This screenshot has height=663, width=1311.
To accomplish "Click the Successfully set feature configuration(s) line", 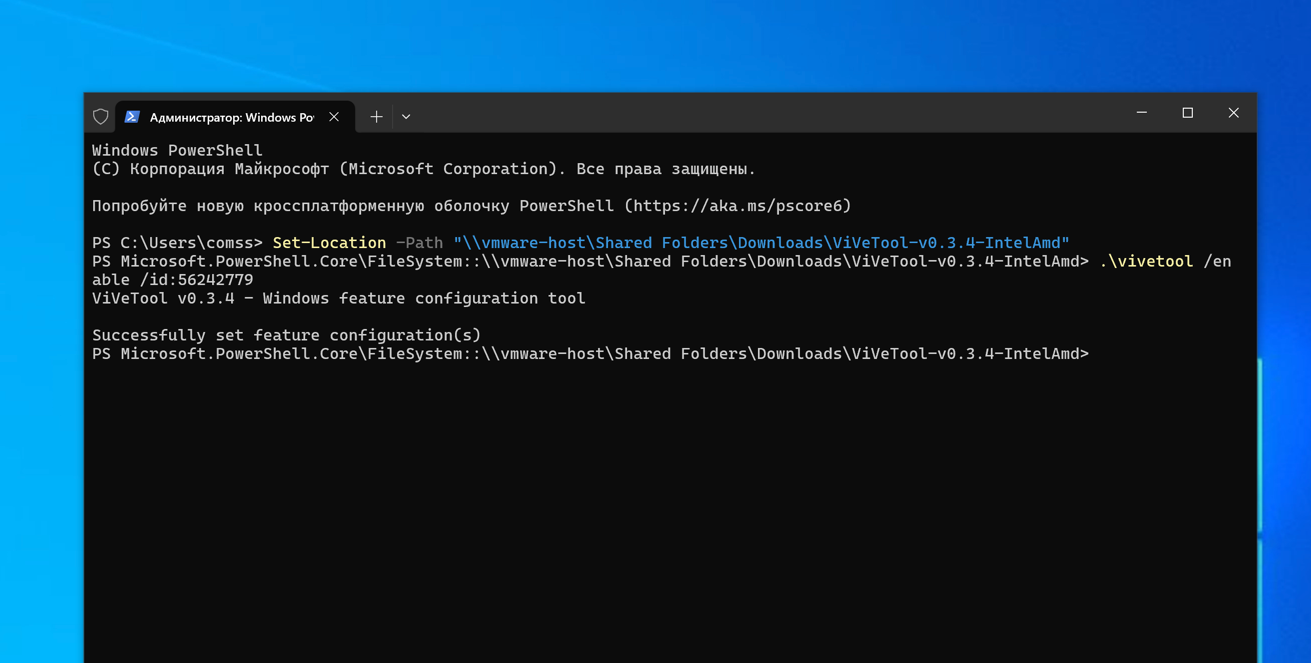I will pos(286,336).
